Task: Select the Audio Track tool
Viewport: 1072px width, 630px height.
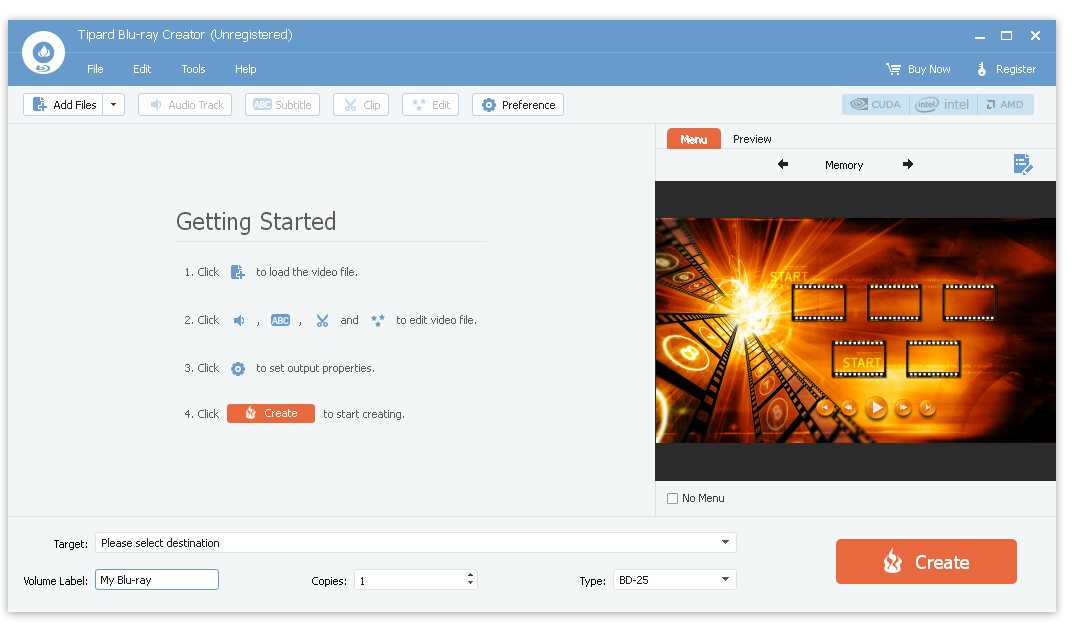Action: pos(184,104)
